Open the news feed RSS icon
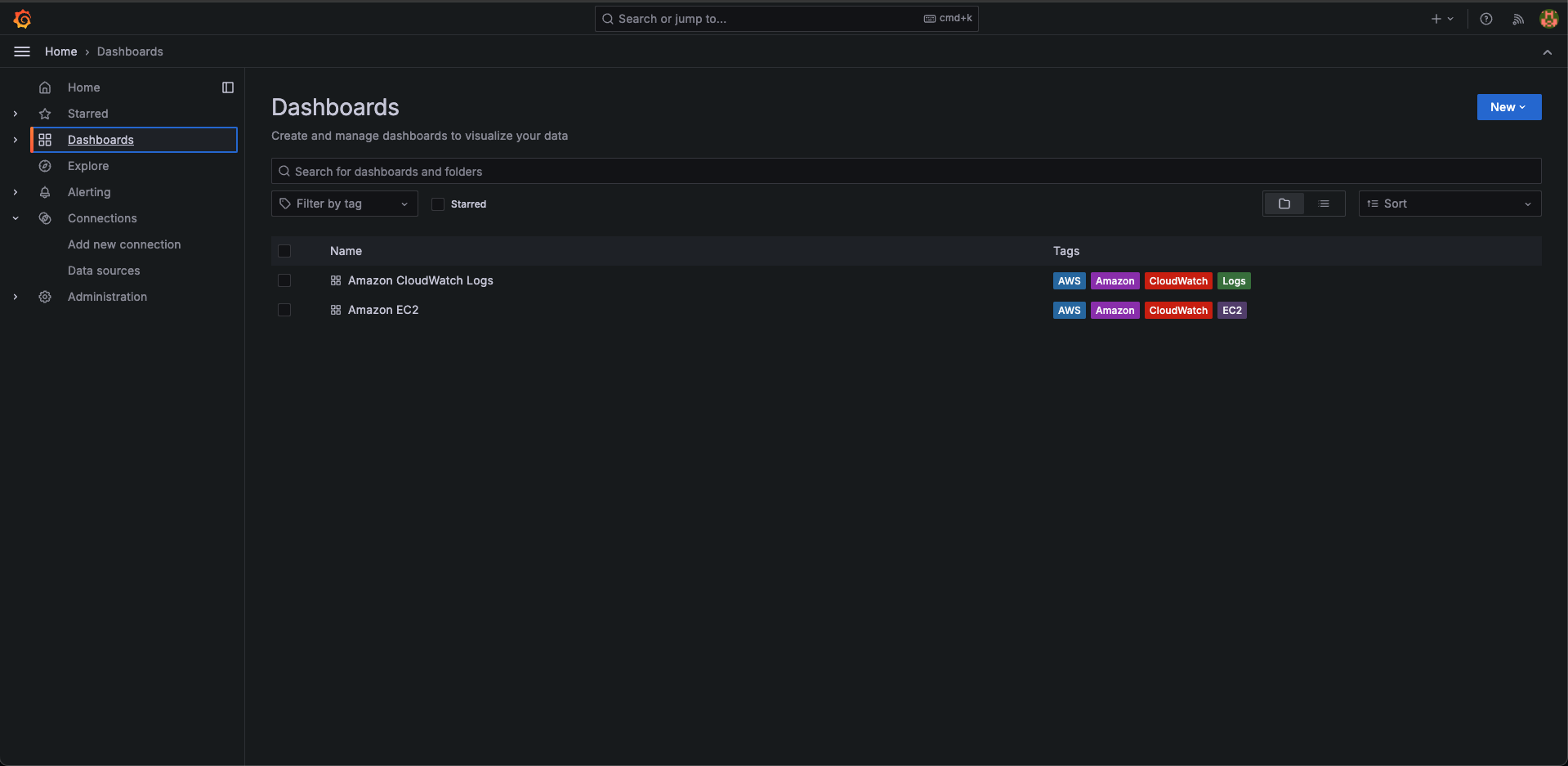 [x=1518, y=19]
